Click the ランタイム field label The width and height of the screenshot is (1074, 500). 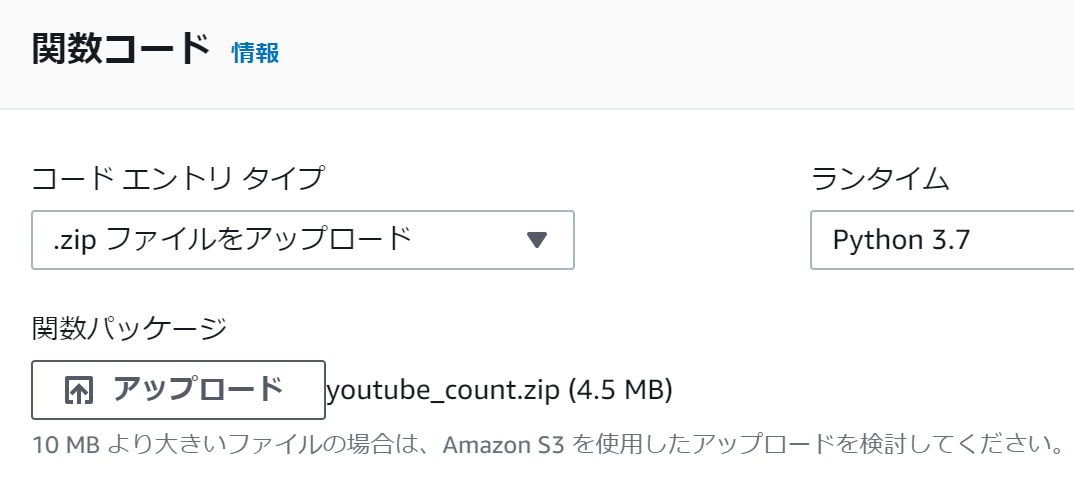point(880,179)
